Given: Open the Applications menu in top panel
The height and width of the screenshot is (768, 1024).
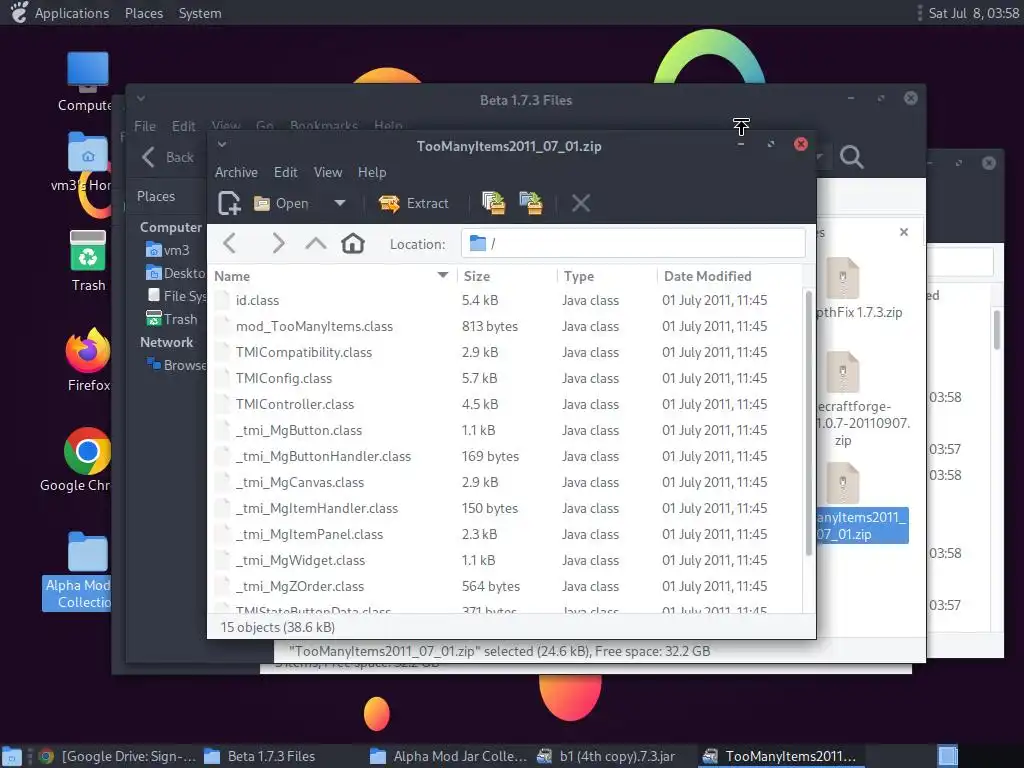Looking at the screenshot, I should pos(72,13).
